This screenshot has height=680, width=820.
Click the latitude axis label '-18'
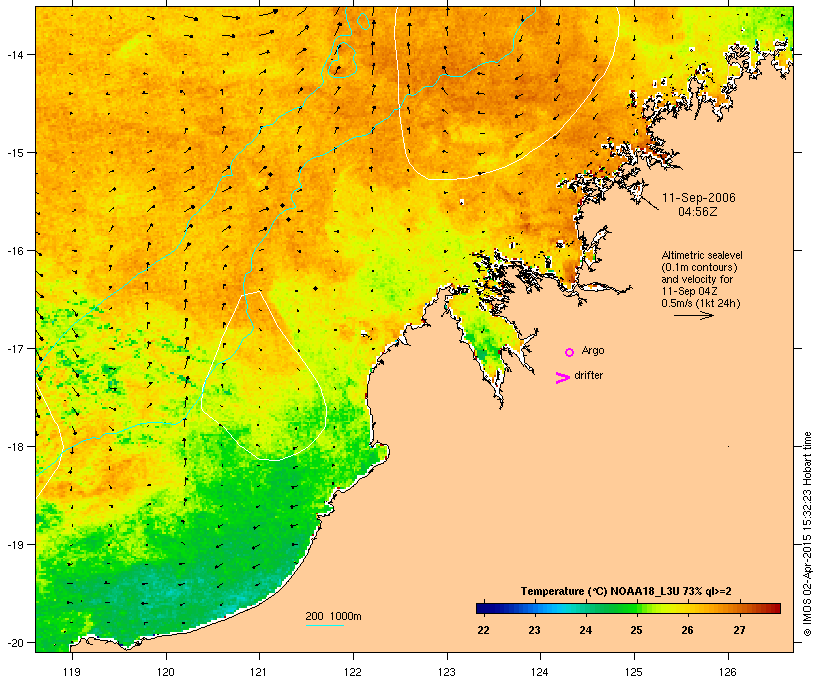pos(14,447)
